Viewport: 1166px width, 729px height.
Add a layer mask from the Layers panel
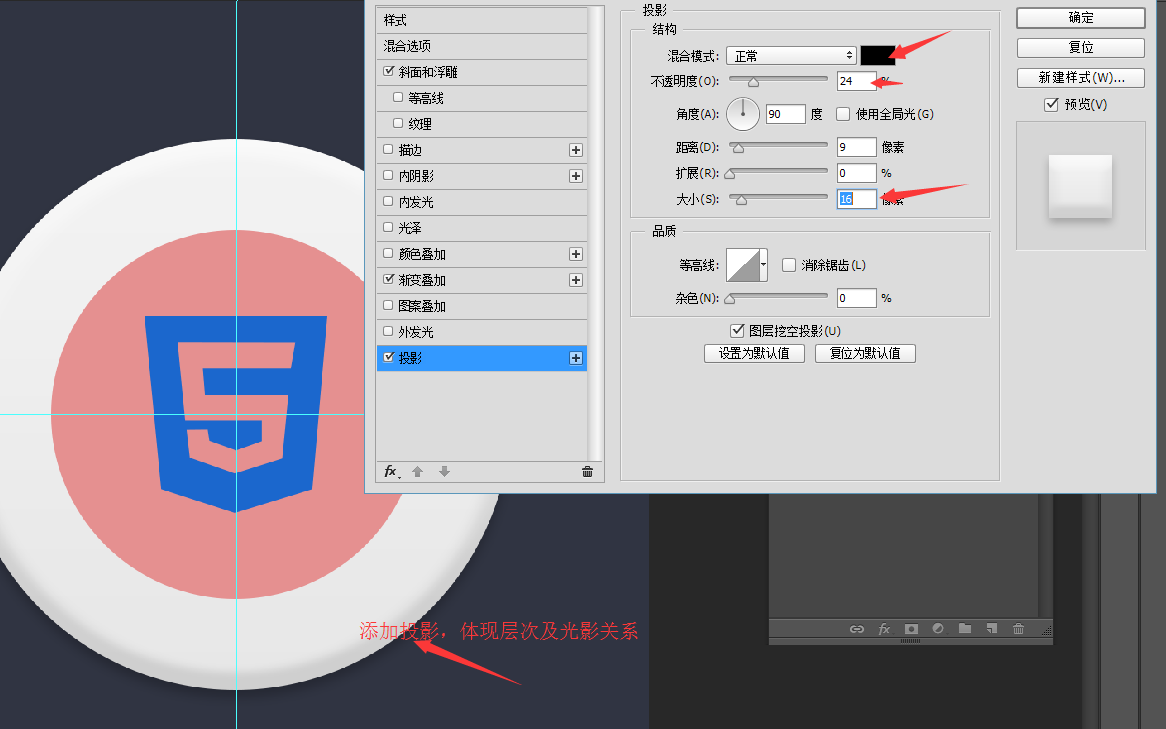[x=911, y=629]
